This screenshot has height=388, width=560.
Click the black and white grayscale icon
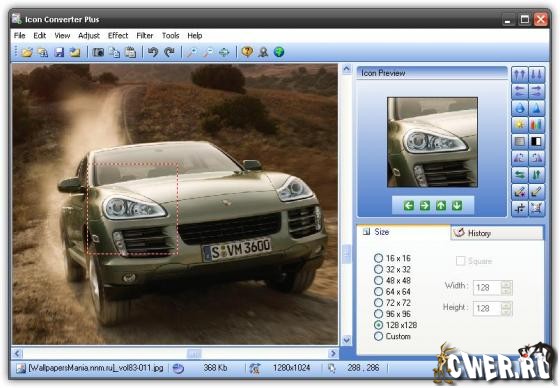536,141
